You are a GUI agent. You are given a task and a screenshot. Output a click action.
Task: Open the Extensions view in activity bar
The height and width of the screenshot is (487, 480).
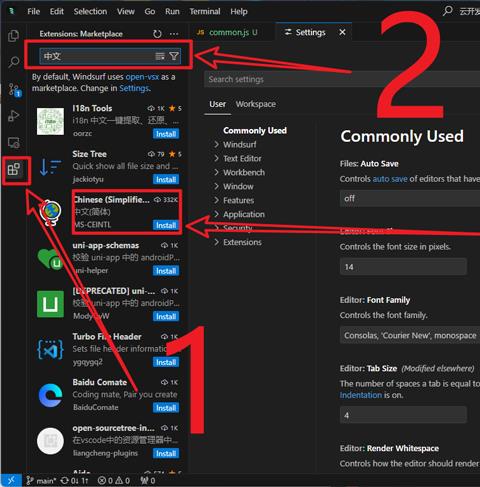[14, 169]
